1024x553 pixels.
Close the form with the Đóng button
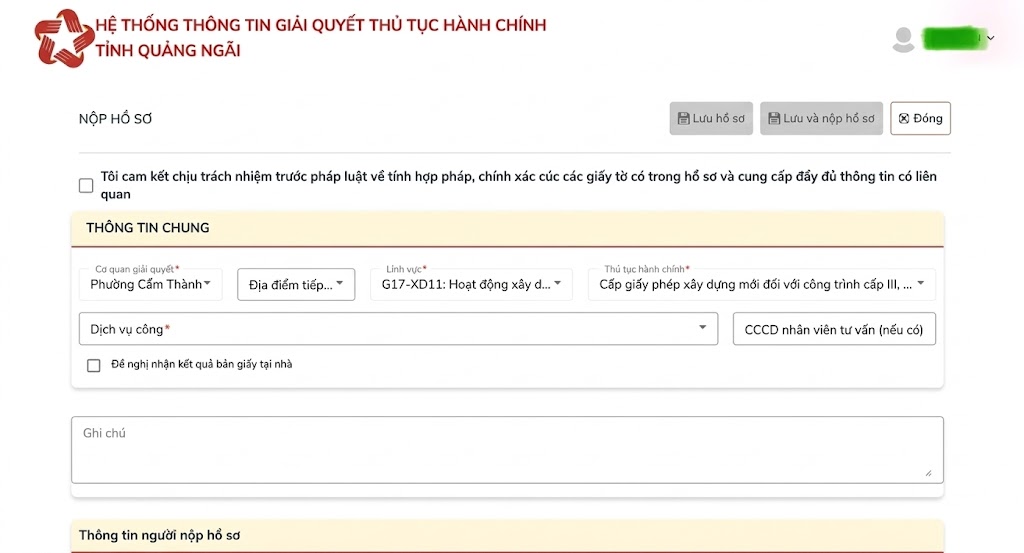point(920,118)
